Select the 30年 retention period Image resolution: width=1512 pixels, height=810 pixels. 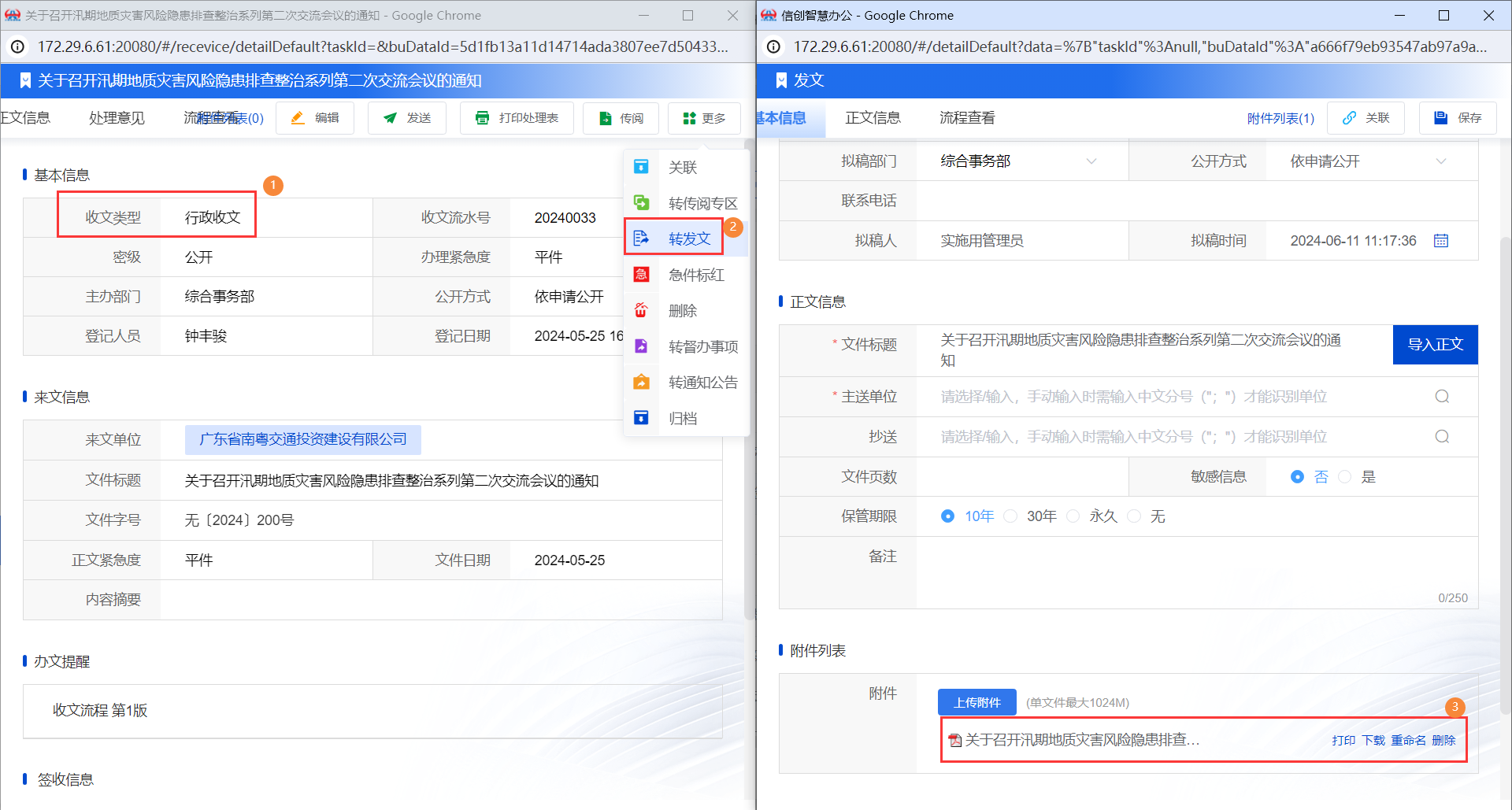pyautogui.click(x=1010, y=516)
